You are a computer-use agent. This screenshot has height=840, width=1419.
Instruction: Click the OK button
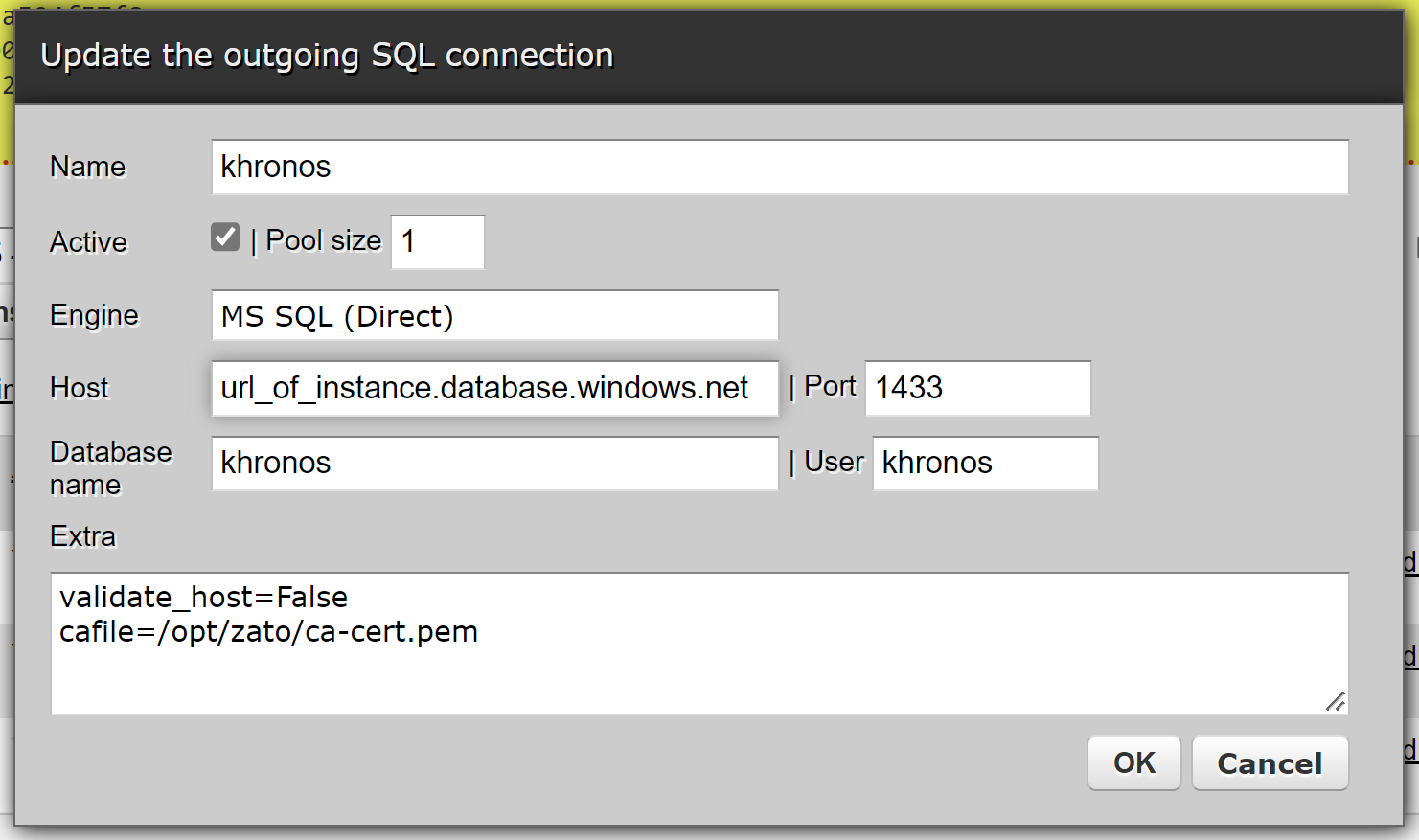(1133, 762)
